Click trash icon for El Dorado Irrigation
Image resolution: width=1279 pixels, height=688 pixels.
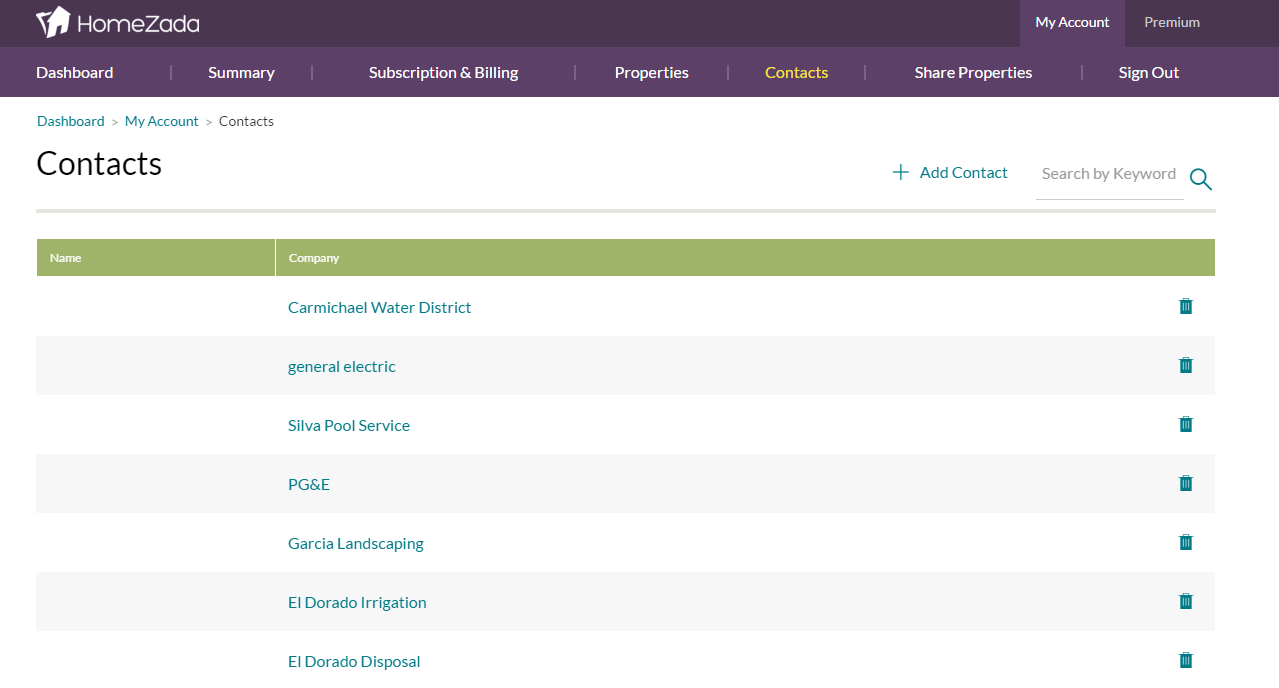pos(1186,601)
